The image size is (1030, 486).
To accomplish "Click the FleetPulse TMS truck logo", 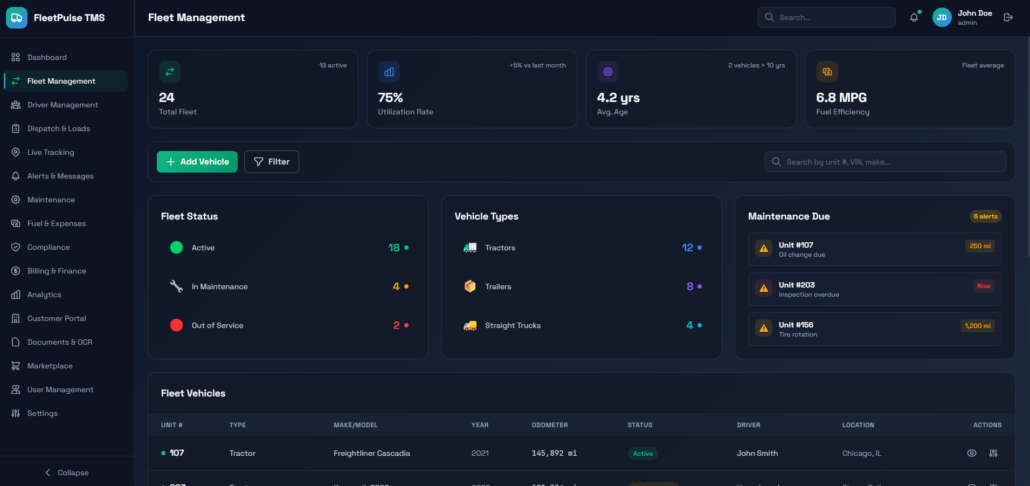I will click(x=17, y=18).
